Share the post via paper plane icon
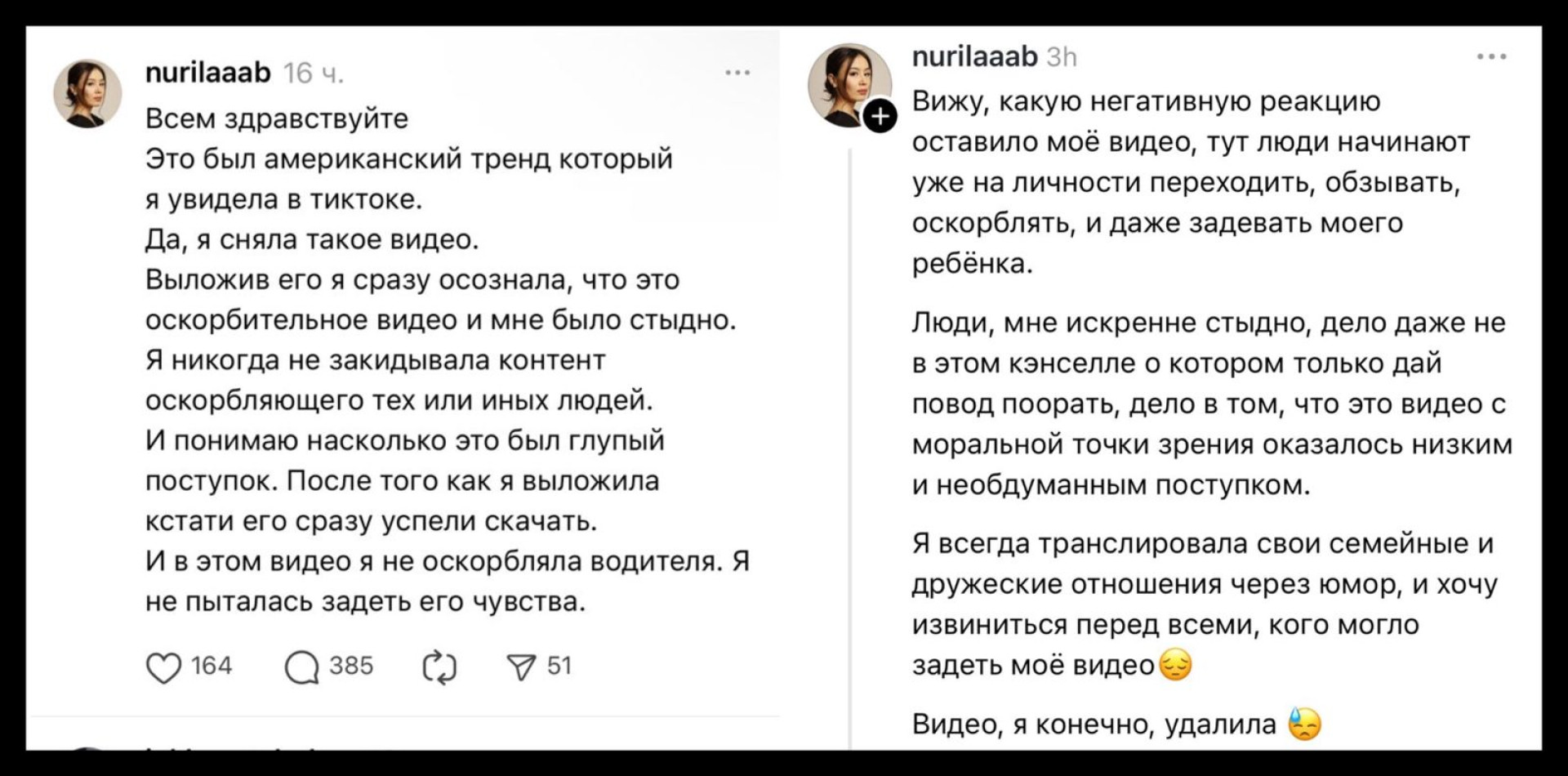 [x=521, y=667]
